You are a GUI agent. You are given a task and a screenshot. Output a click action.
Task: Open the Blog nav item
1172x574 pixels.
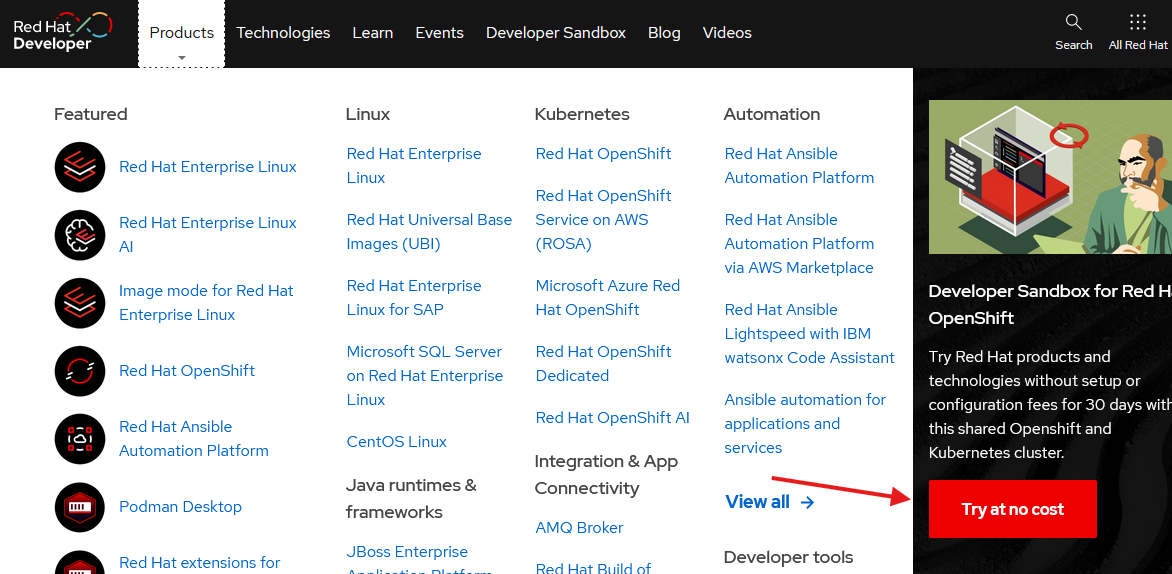(664, 33)
